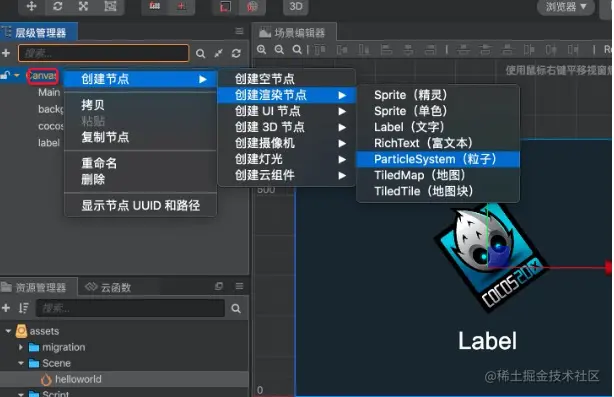Click the align horizontal center icon
The width and height of the screenshot is (614, 397).
pos(408,50)
